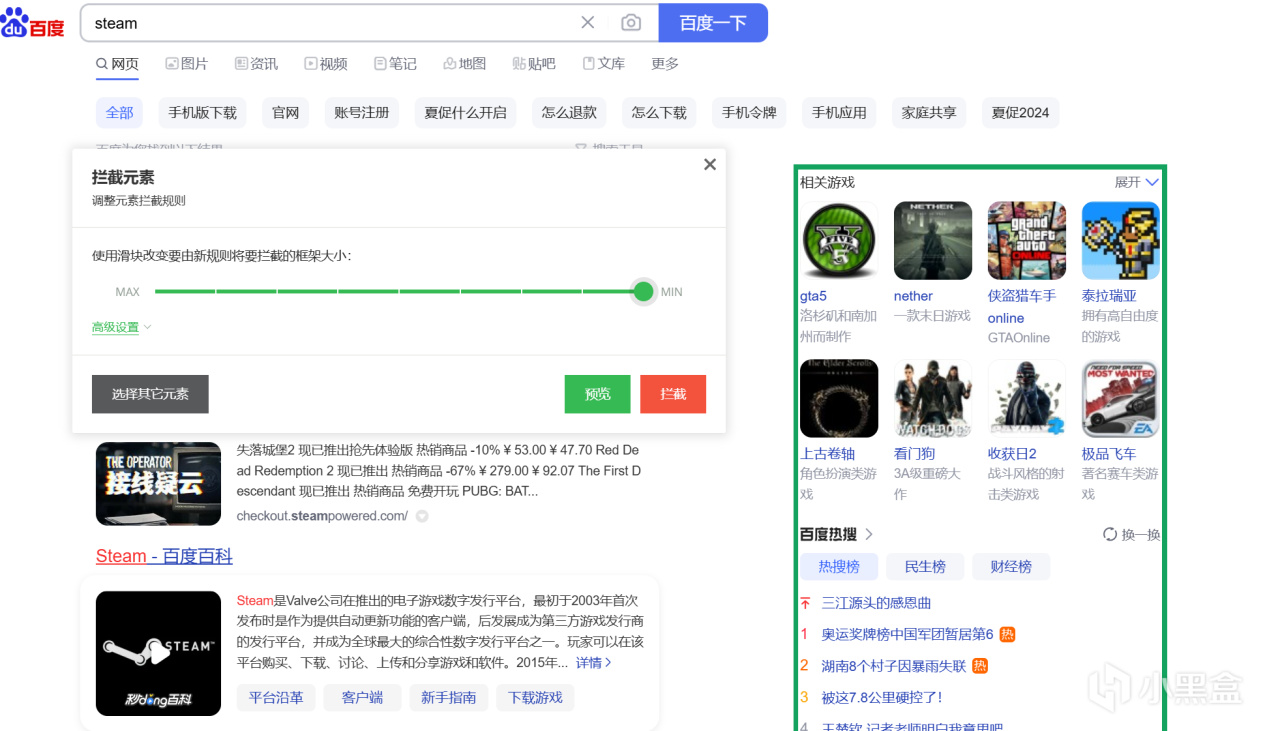The image size is (1280, 731).
Task: Select the 手机应用 filter chip
Action: click(x=840, y=113)
